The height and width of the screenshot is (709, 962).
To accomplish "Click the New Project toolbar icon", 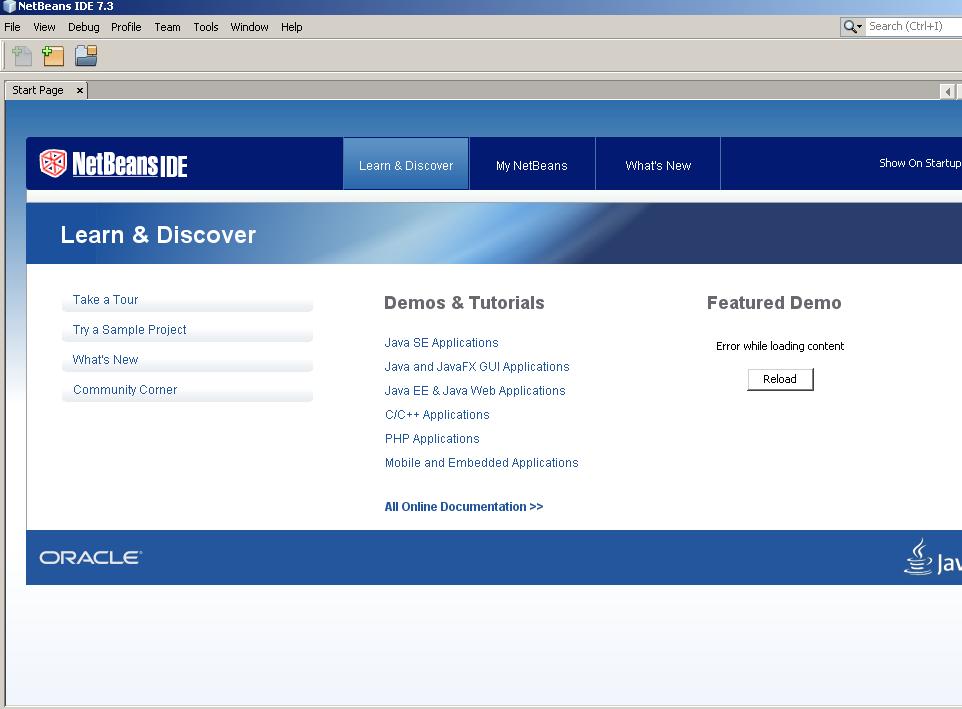I will 53,56.
